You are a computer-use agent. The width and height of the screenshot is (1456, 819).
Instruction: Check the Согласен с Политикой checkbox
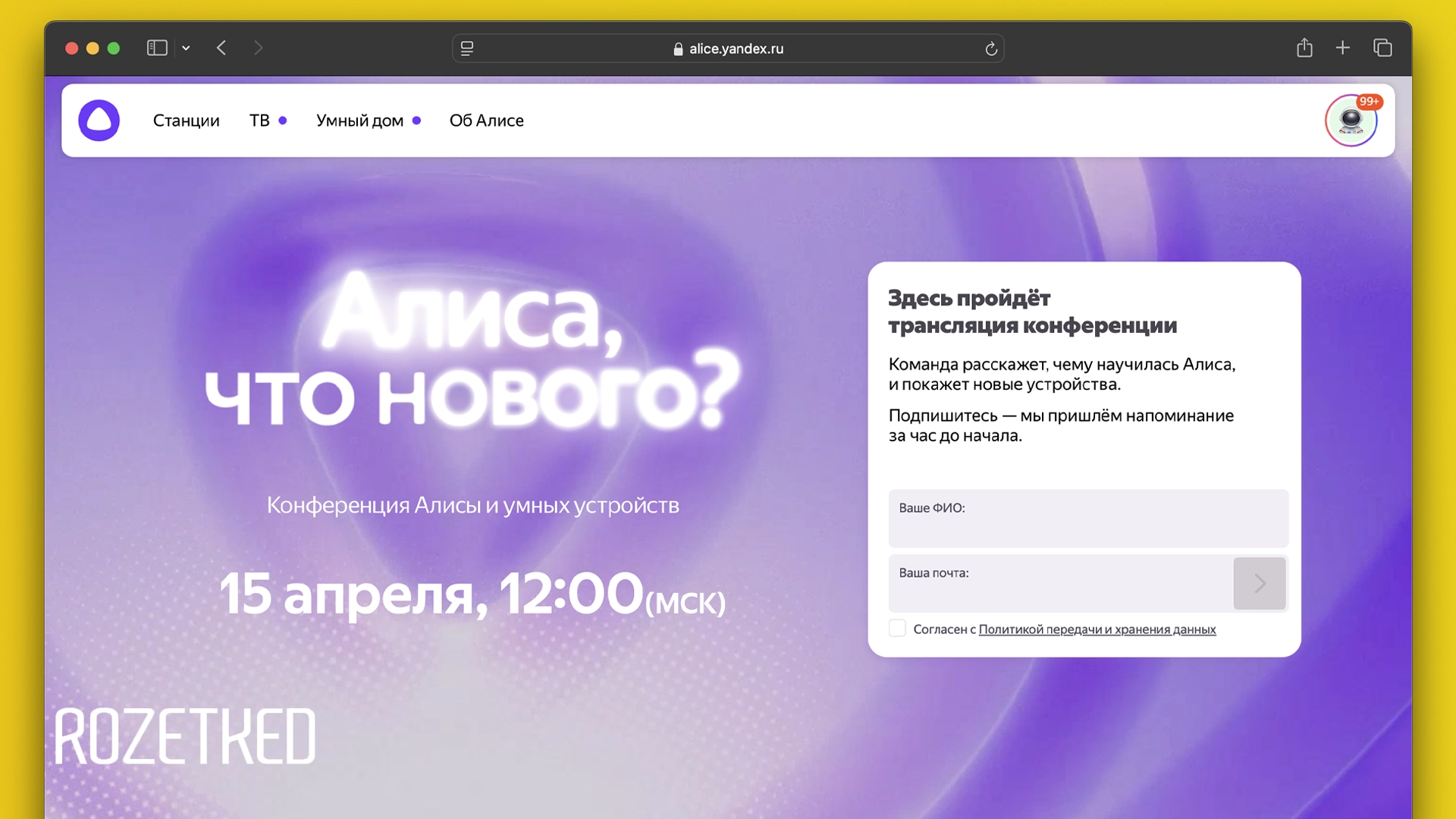click(x=897, y=628)
